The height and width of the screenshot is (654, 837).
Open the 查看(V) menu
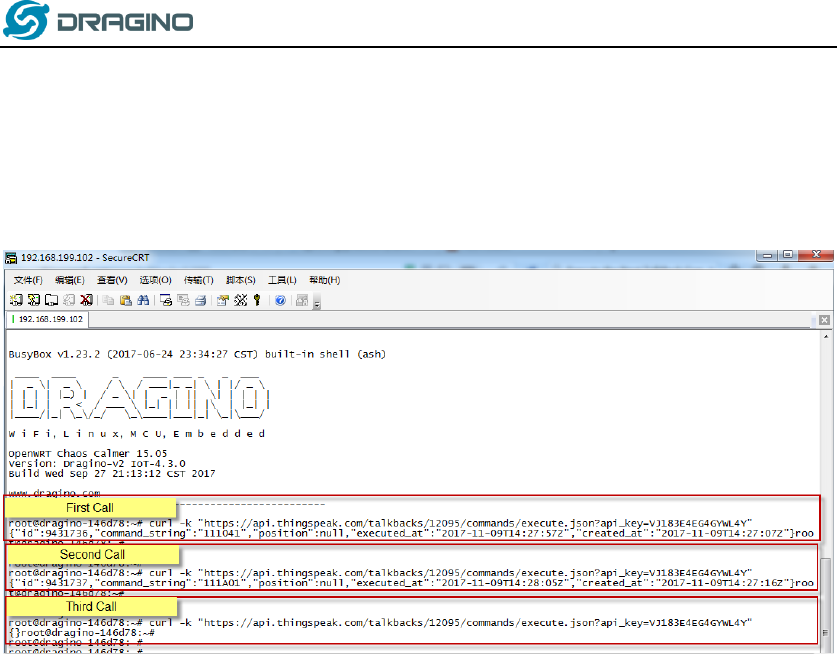pyautogui.click(x=112, y=280)
